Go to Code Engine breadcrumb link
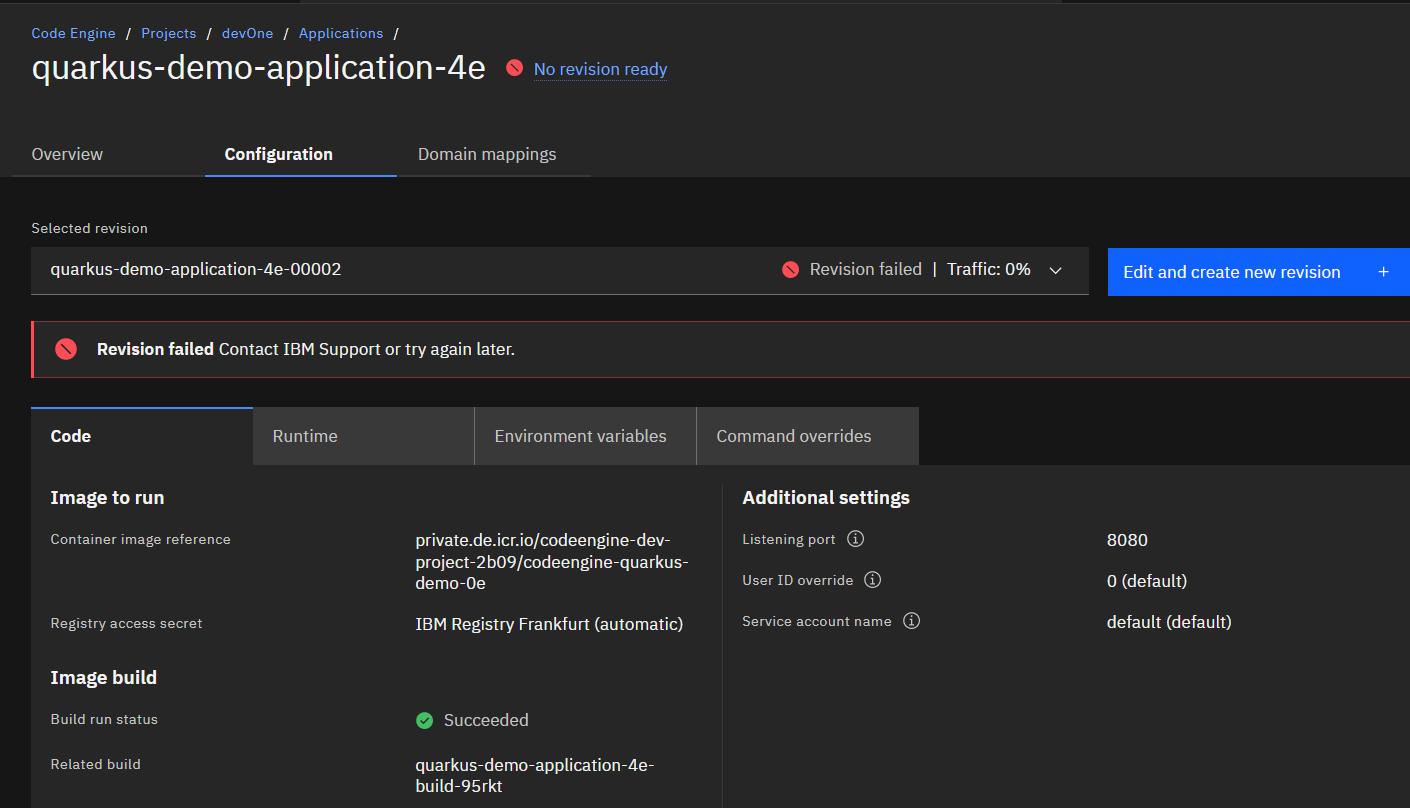This screenshot has height=808, width=1410. click(73, 33)
